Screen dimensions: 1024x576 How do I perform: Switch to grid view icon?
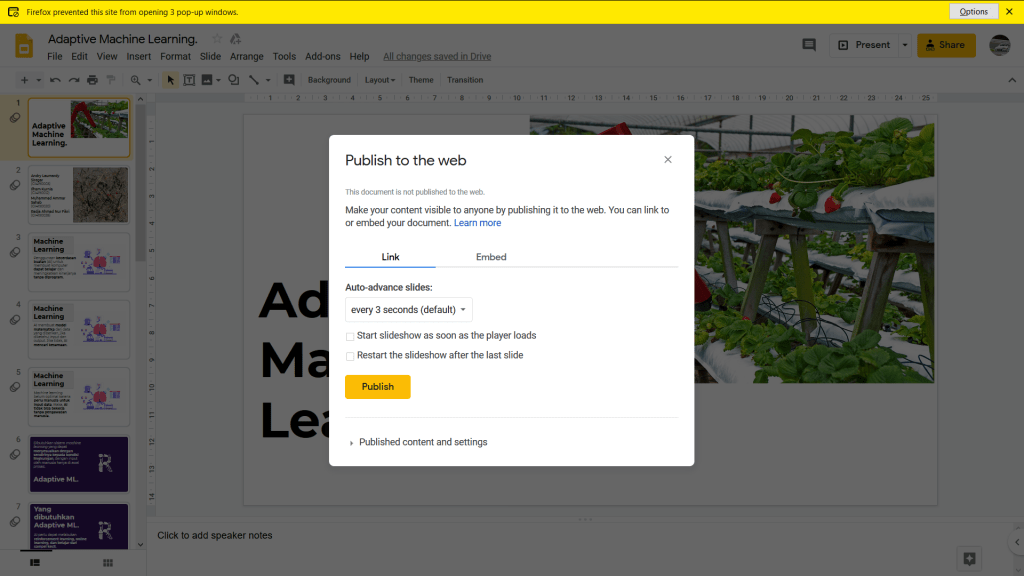pos(108,564)
